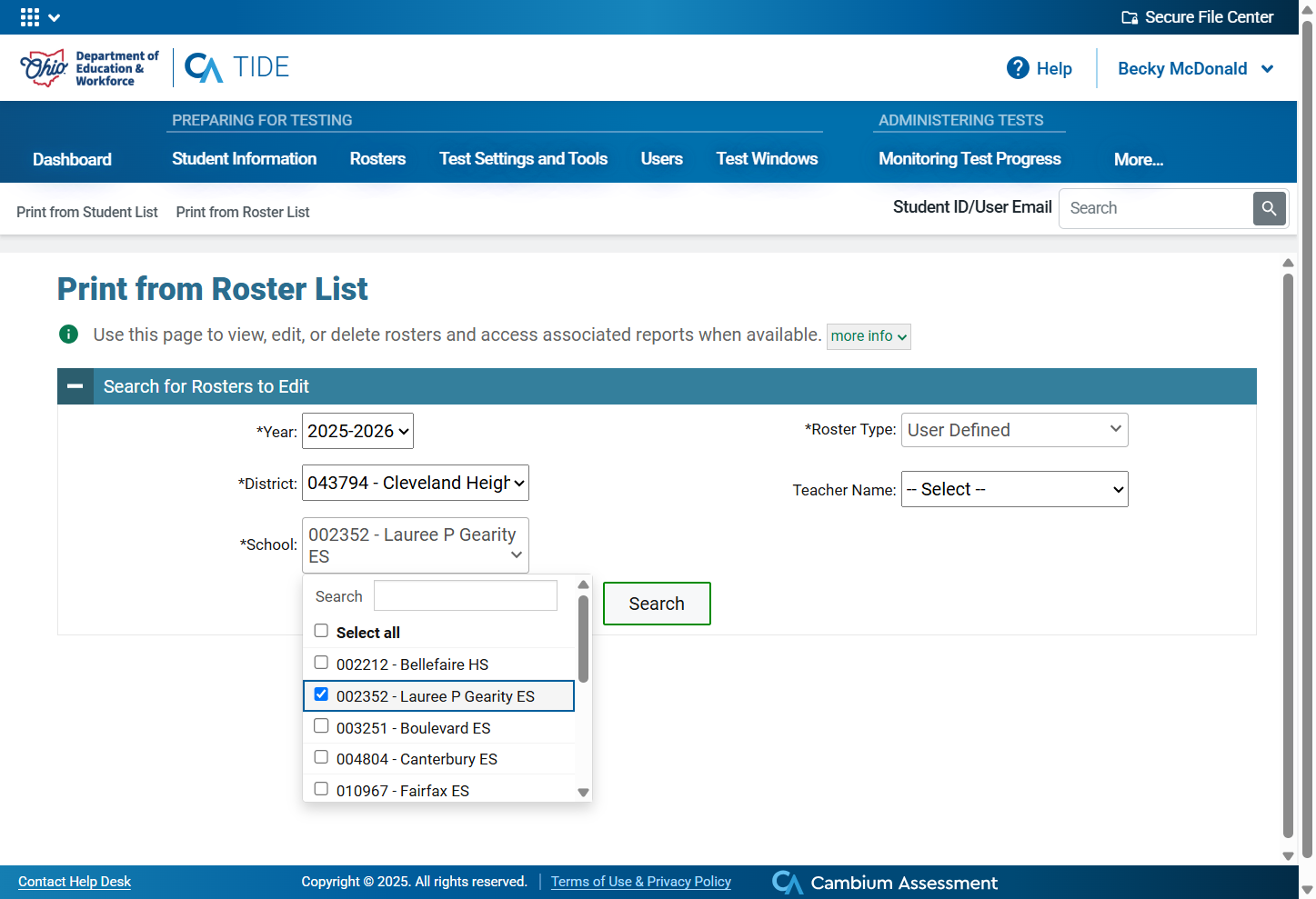The height and width of the screenshot is (899, 1316).
Task: Go to the Dashboard menu
Action: tap(72, 159)
